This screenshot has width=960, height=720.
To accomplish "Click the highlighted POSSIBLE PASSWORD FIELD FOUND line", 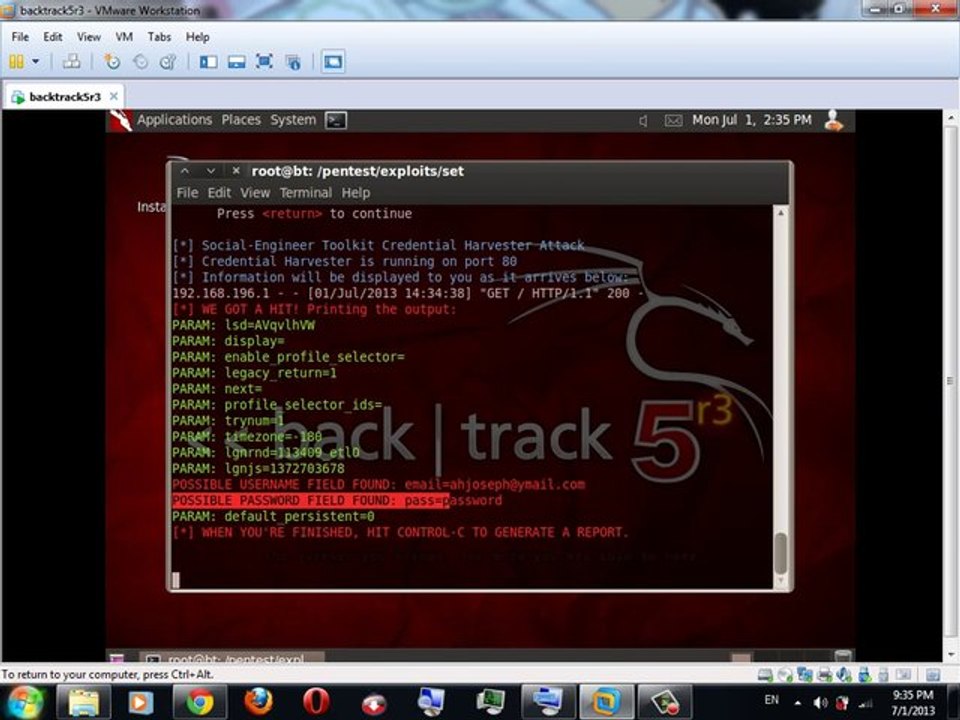I will [x=337, y=501].
